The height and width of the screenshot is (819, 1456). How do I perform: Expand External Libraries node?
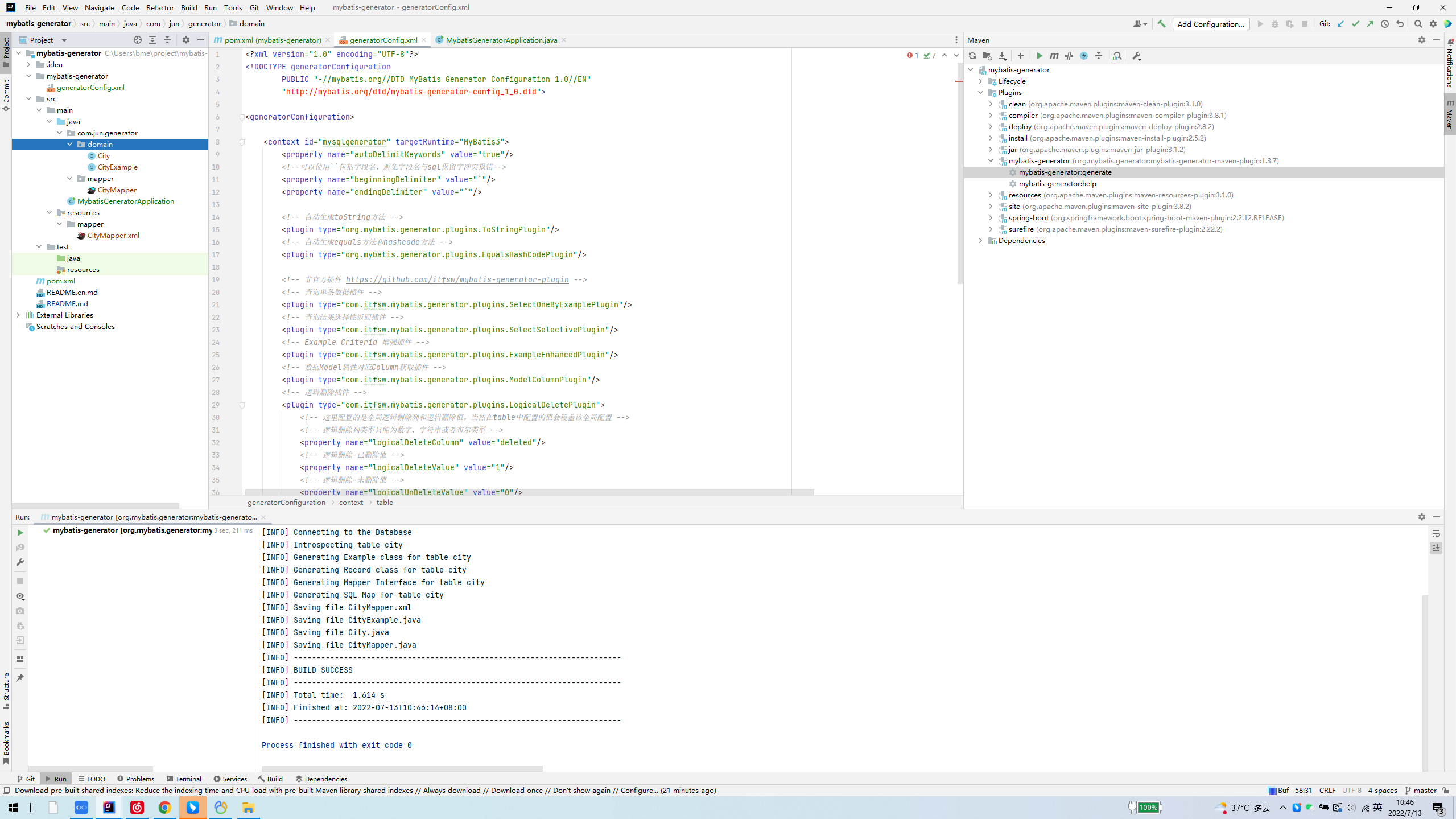pos(19,315)
